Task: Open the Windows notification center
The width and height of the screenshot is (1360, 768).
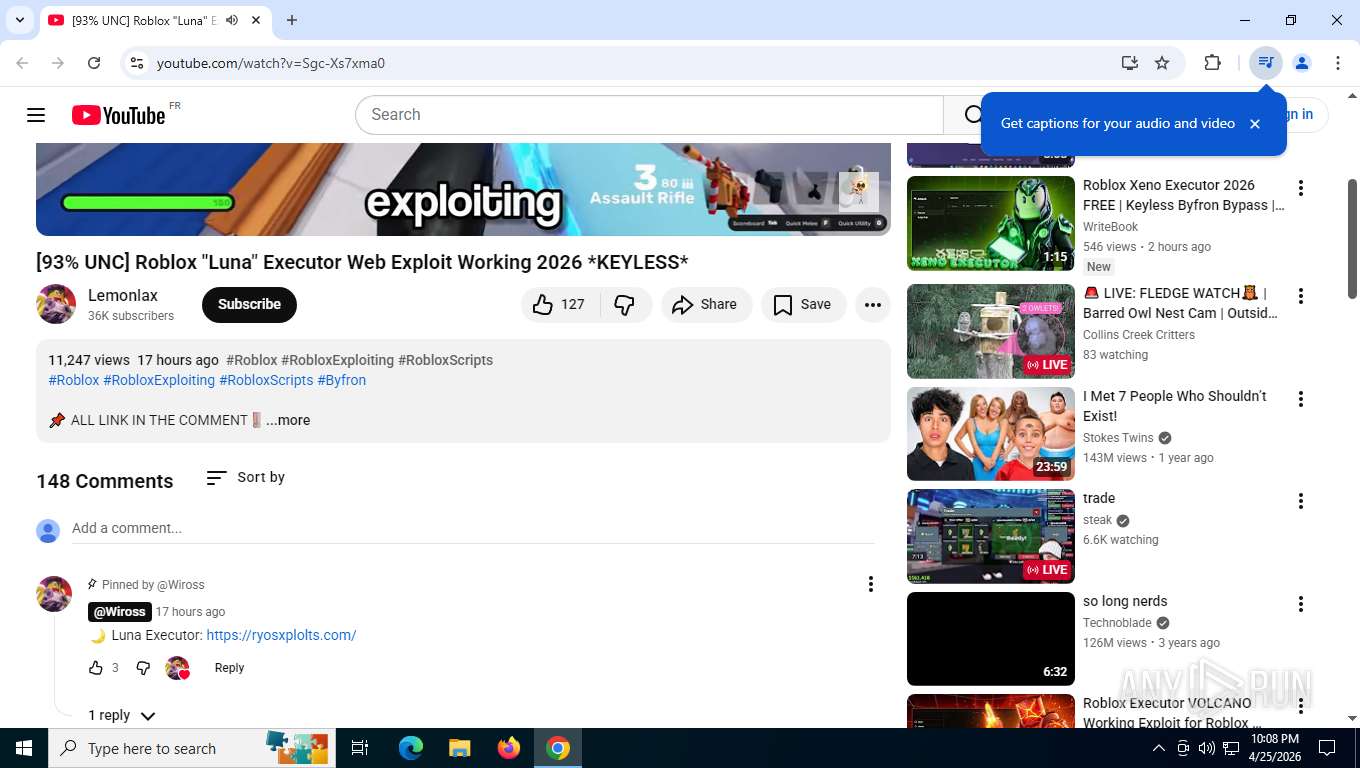Action: coord(1327,748)
